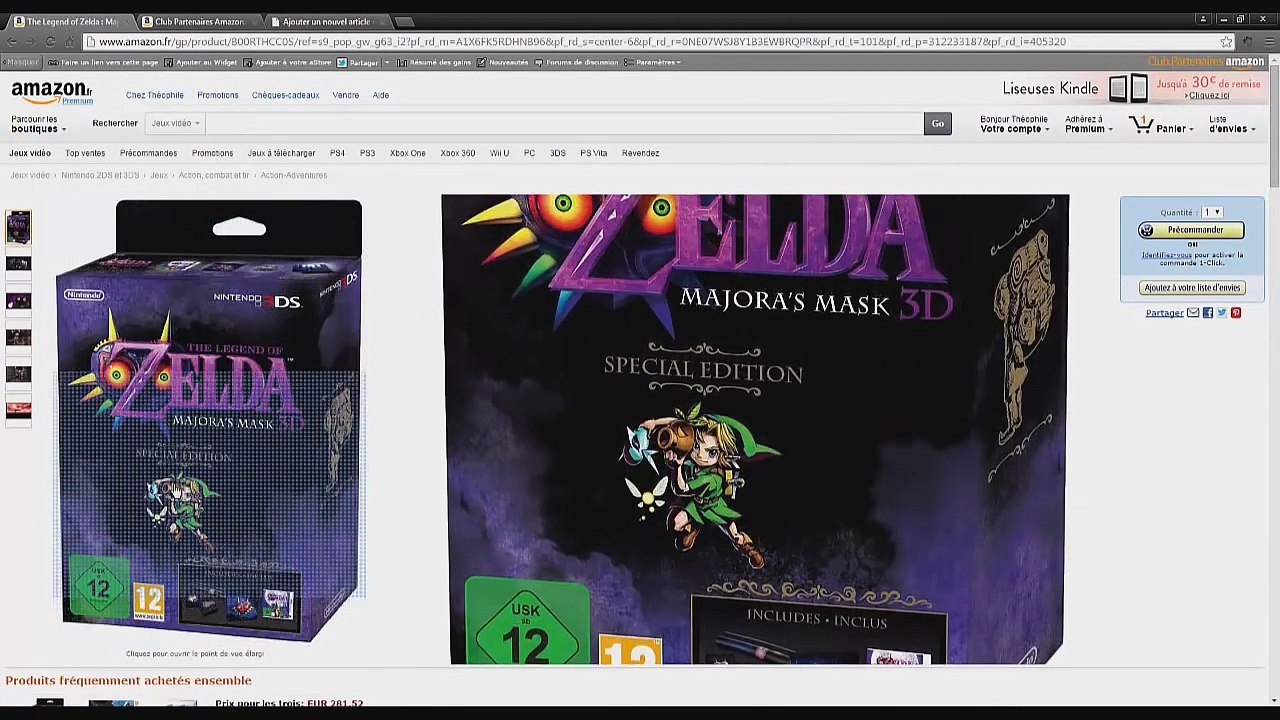Image resolution: width=1280 pixels, height=720 pixels.
Task: Click the Précommander button
Action: pyautogui.click(x=1191, y=230)
